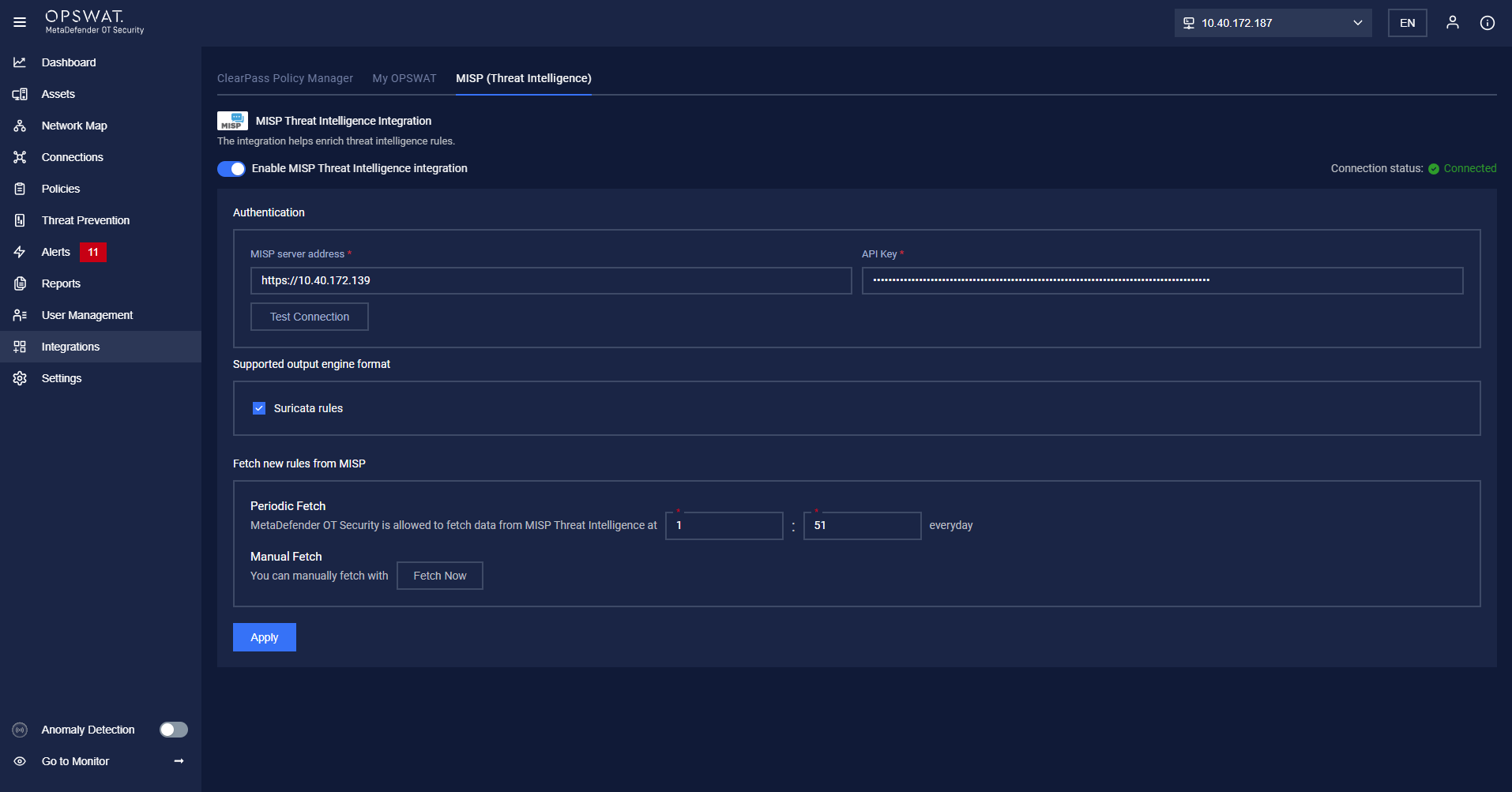Click Fetch new rules from MISP label

tap(299, 464)
